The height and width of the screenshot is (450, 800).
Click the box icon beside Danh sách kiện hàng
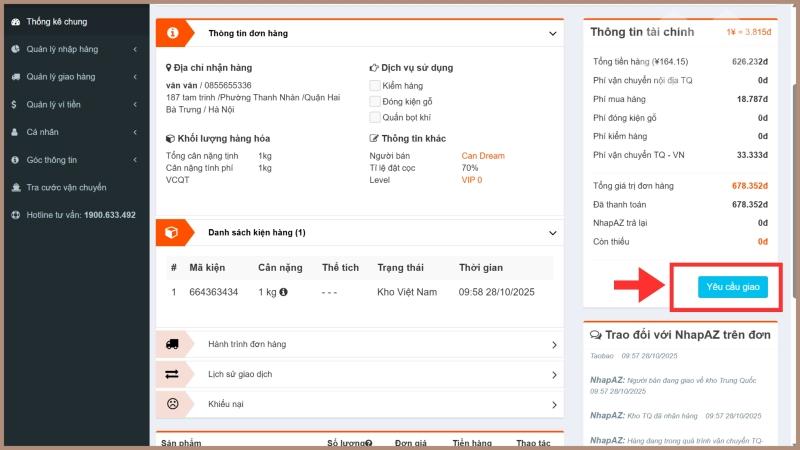click(x=172, y=232)
